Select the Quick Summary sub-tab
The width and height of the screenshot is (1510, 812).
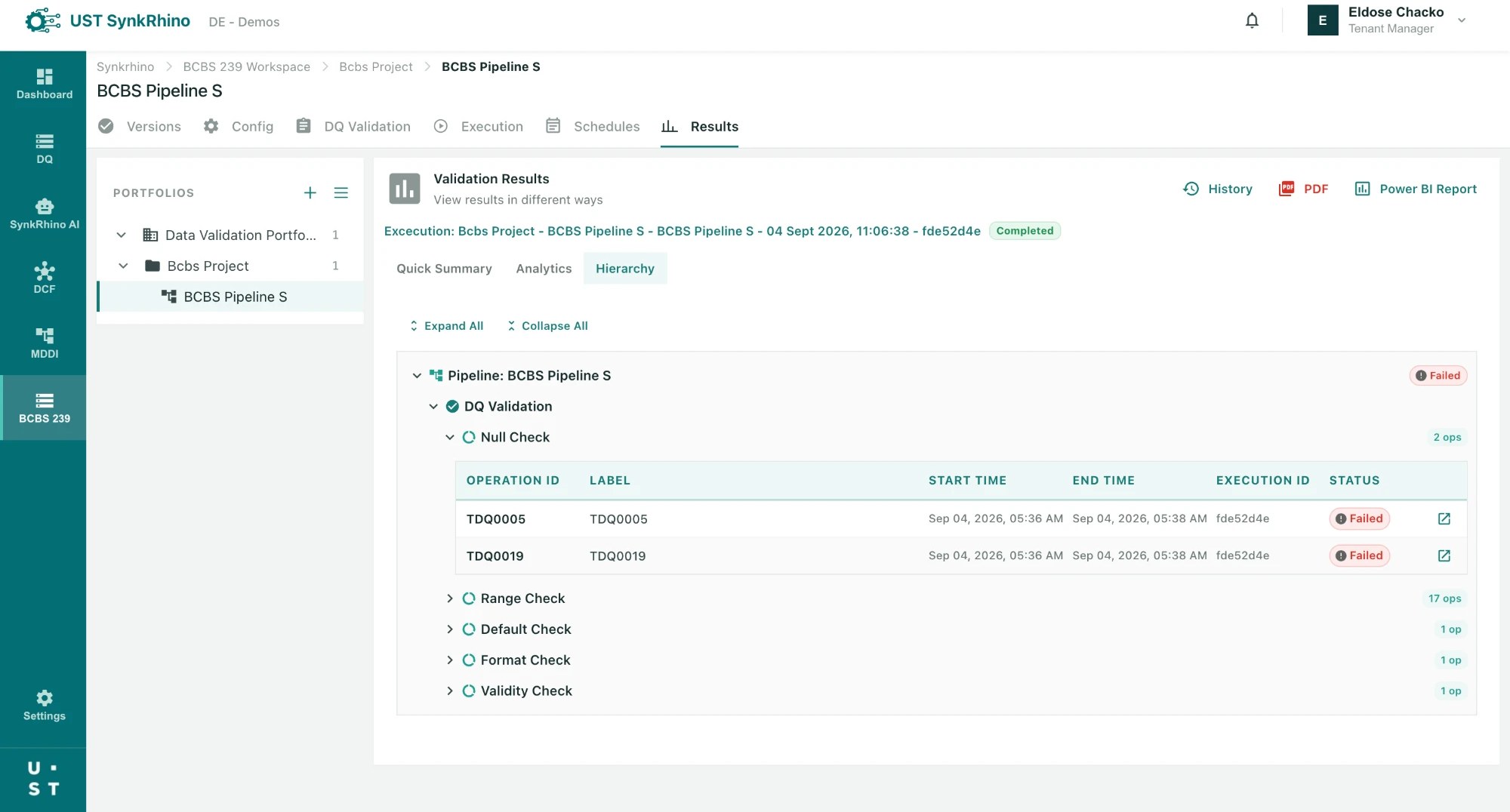pos(444,269)
